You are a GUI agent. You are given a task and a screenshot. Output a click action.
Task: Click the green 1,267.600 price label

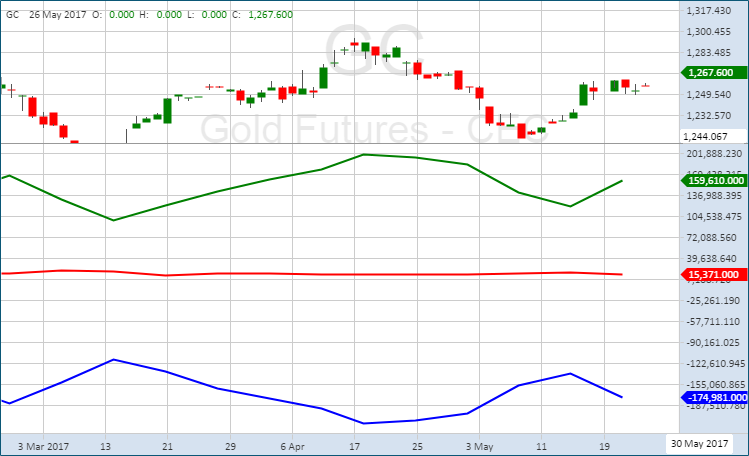pyautogui.click(x=714, y=73)
